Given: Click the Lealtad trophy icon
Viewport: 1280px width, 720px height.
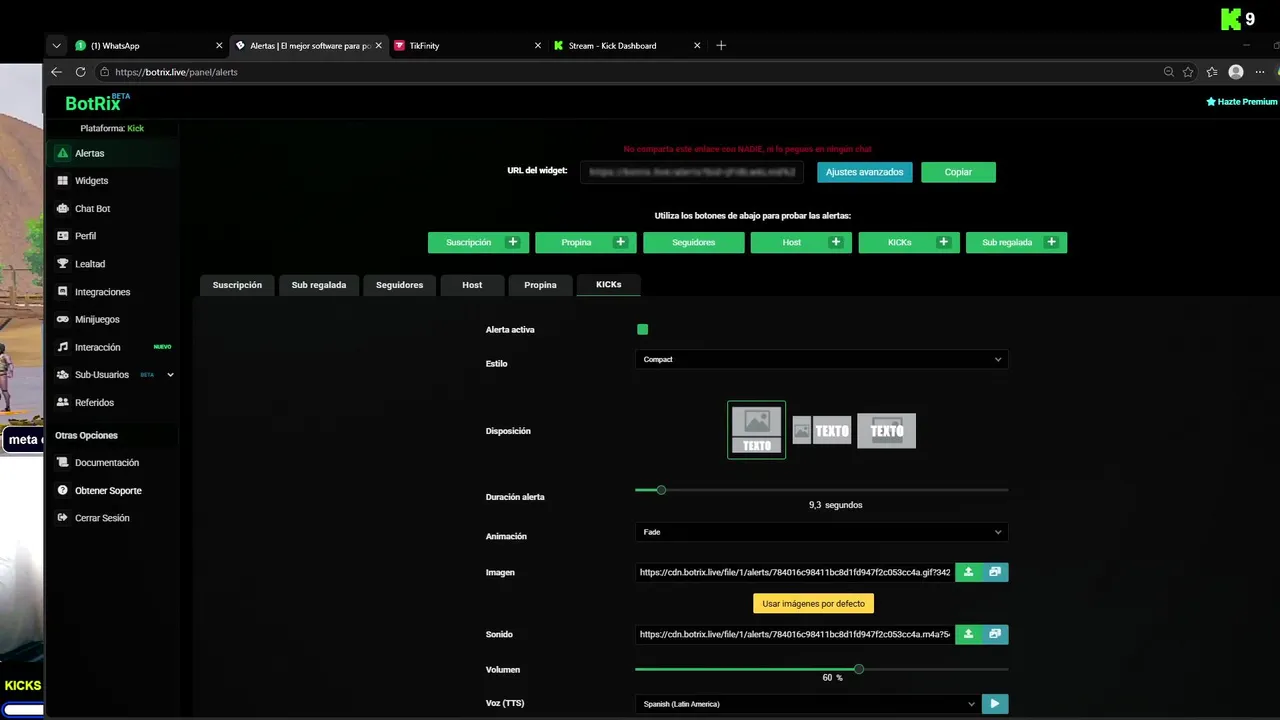Looking at the screenshot, I should (x=63, y=264).
